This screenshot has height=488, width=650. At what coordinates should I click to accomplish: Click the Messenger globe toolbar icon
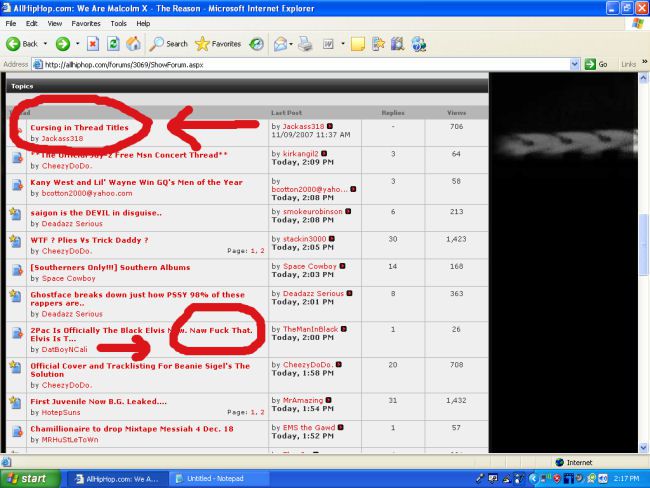coord(419,44)
